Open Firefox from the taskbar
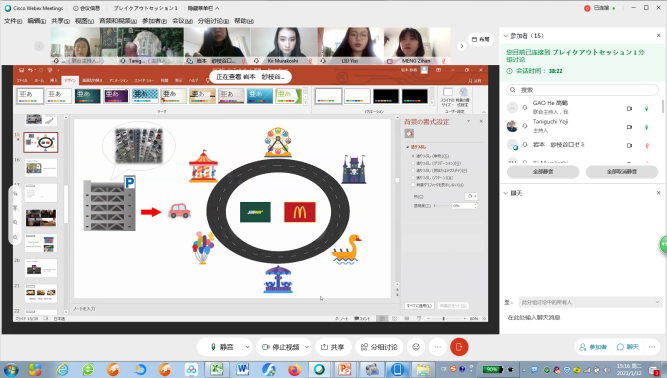Viewport: 667px width, 378px height. click(x=294, y=369)
